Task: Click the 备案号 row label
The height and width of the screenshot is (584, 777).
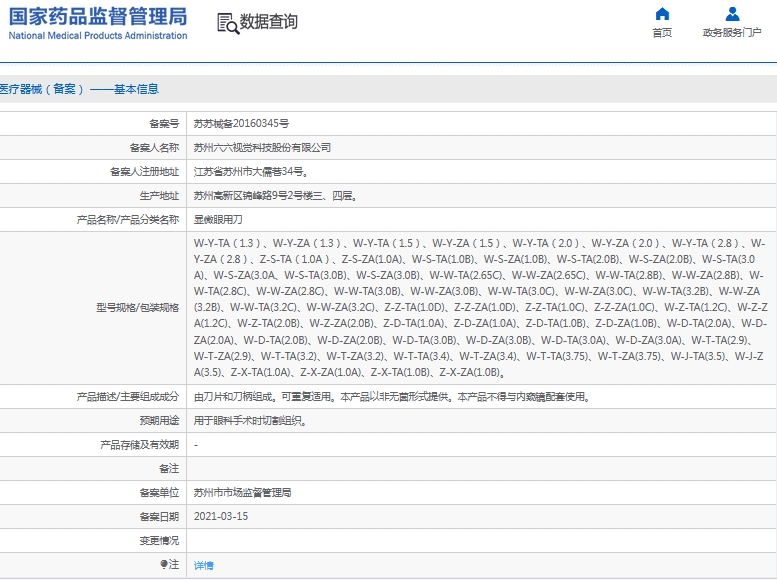Action: 164,123
